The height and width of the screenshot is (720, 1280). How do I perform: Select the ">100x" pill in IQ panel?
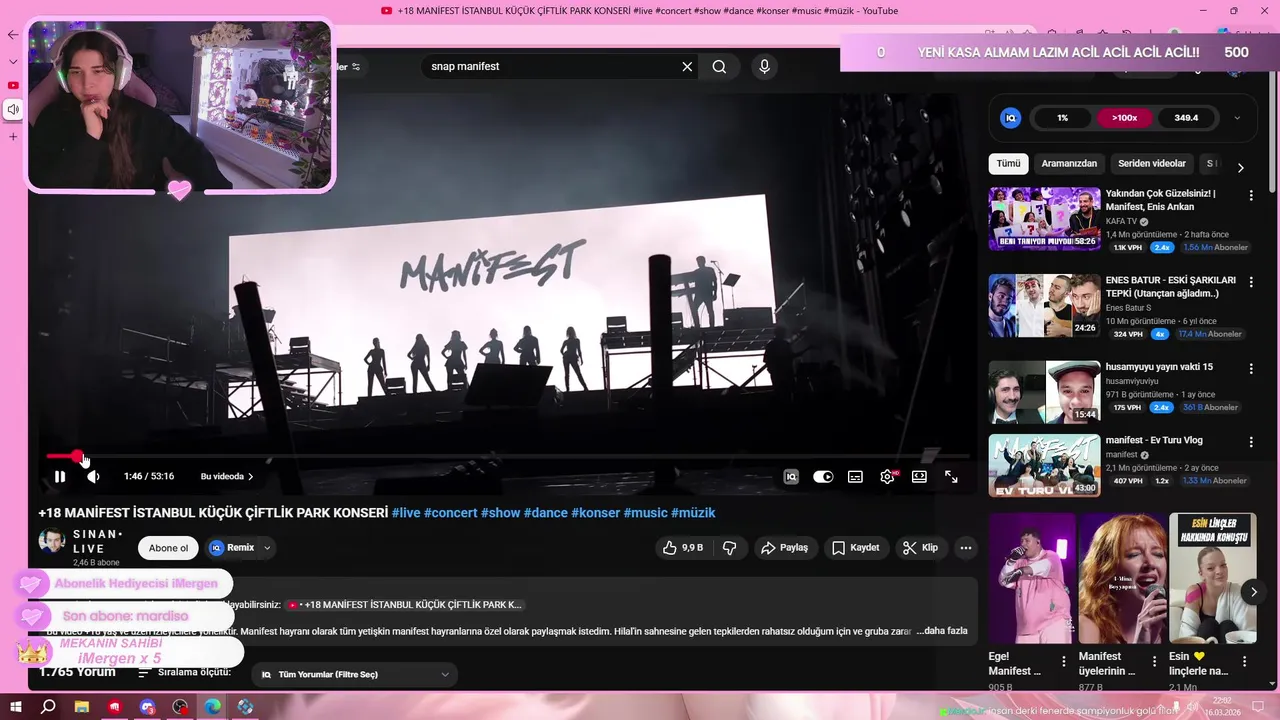click(1124, 118)
